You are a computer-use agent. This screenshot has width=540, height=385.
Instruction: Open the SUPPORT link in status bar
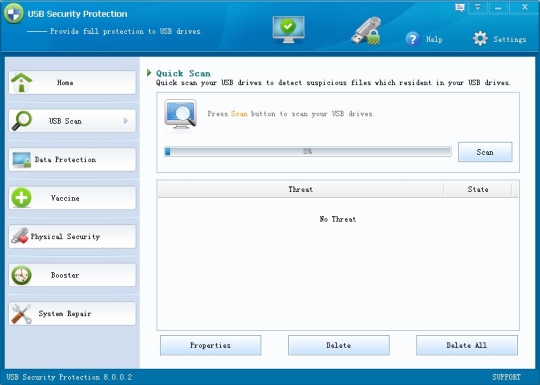(x=506, y=377)
